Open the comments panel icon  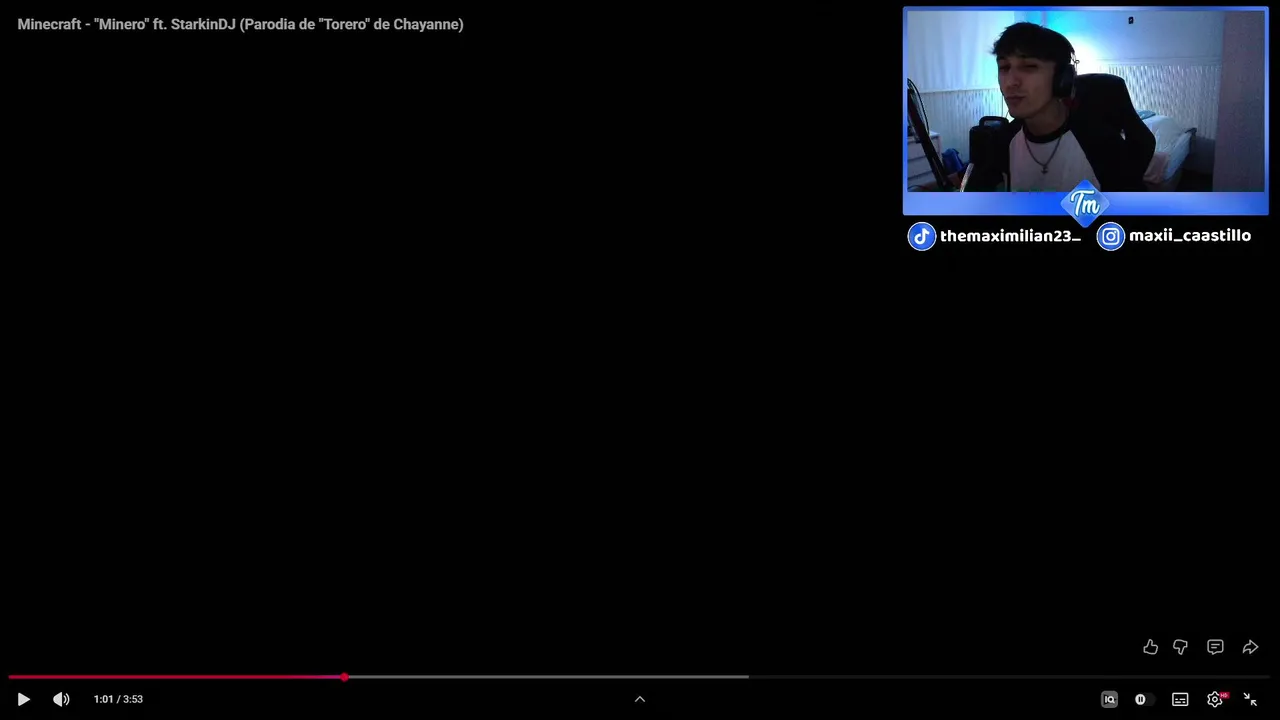coord(1215,647)
